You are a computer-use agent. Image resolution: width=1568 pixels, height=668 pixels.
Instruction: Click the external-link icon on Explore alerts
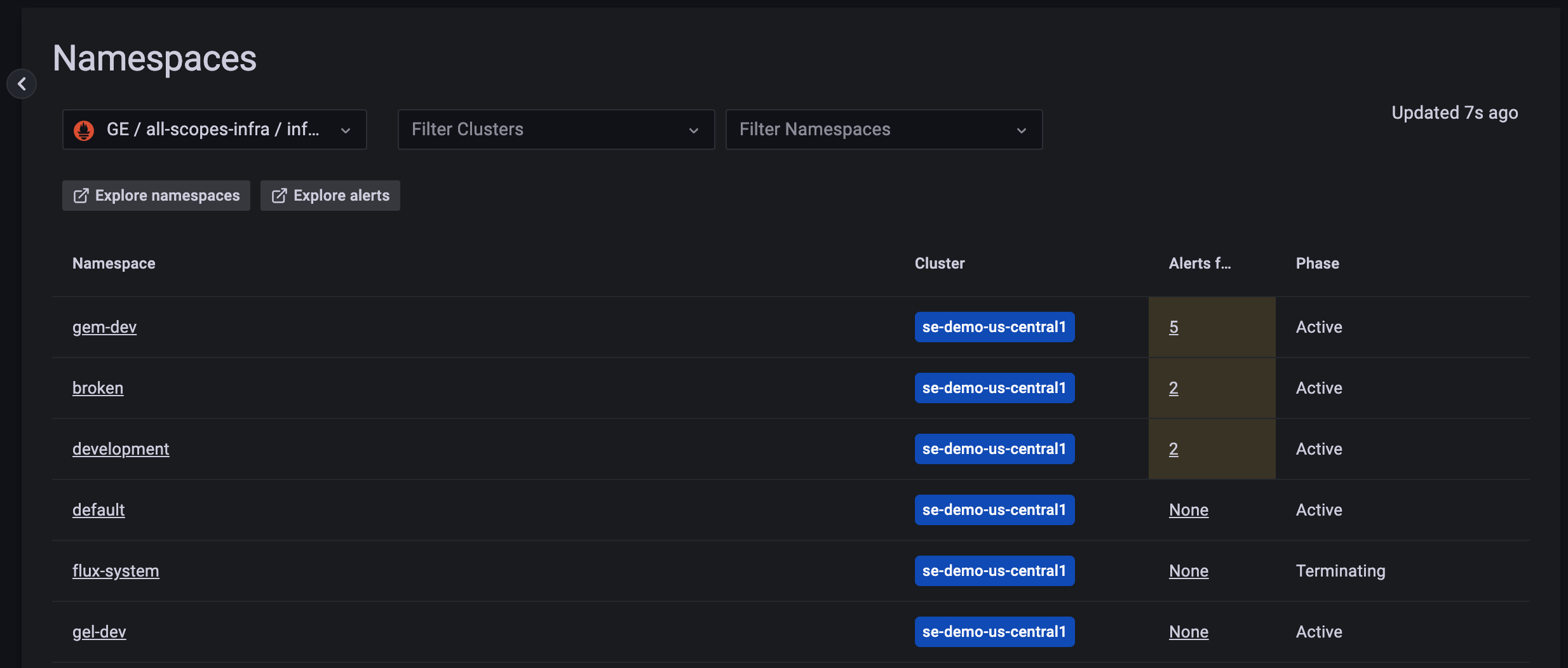click(280, 196)
